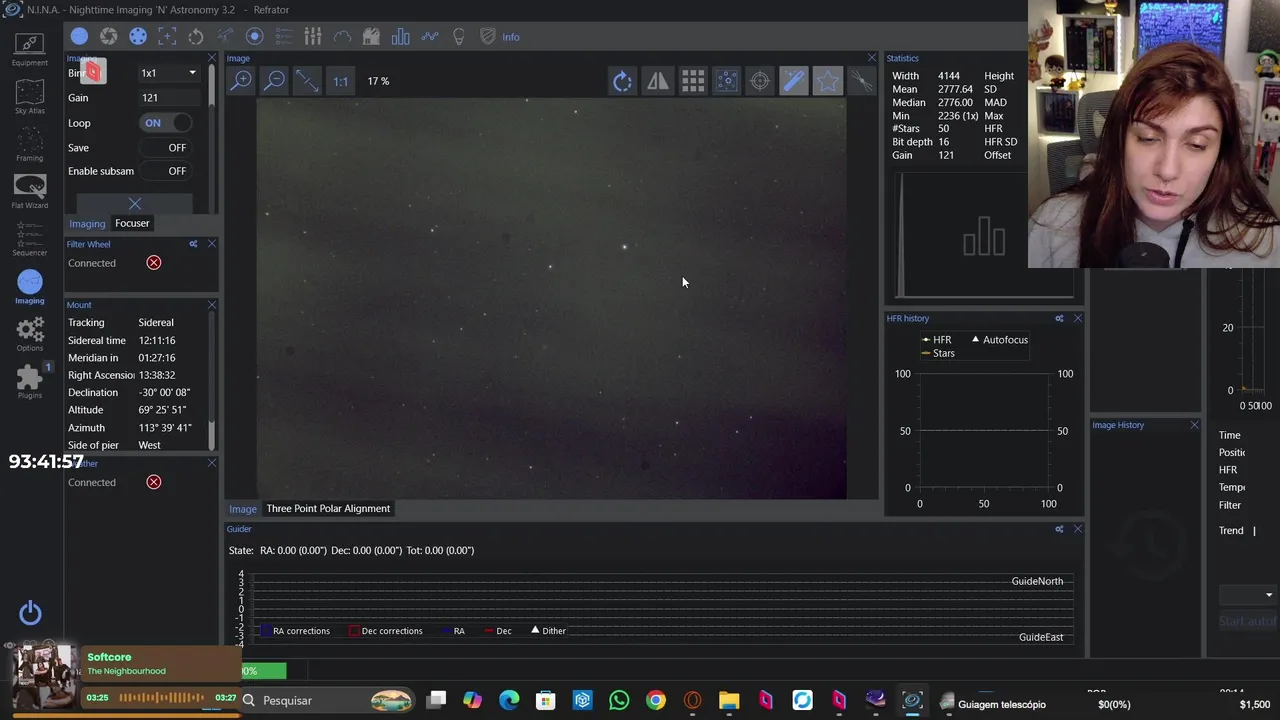Open the Flat Wizard
1280x720 pixels.
(29, 192)
